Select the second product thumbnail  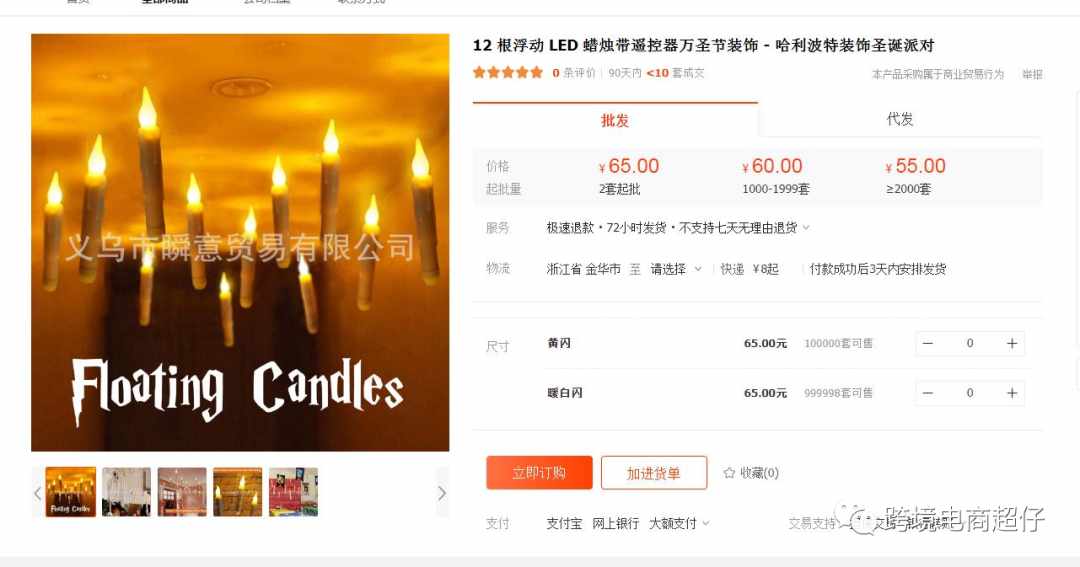click(x=126, y=492)
